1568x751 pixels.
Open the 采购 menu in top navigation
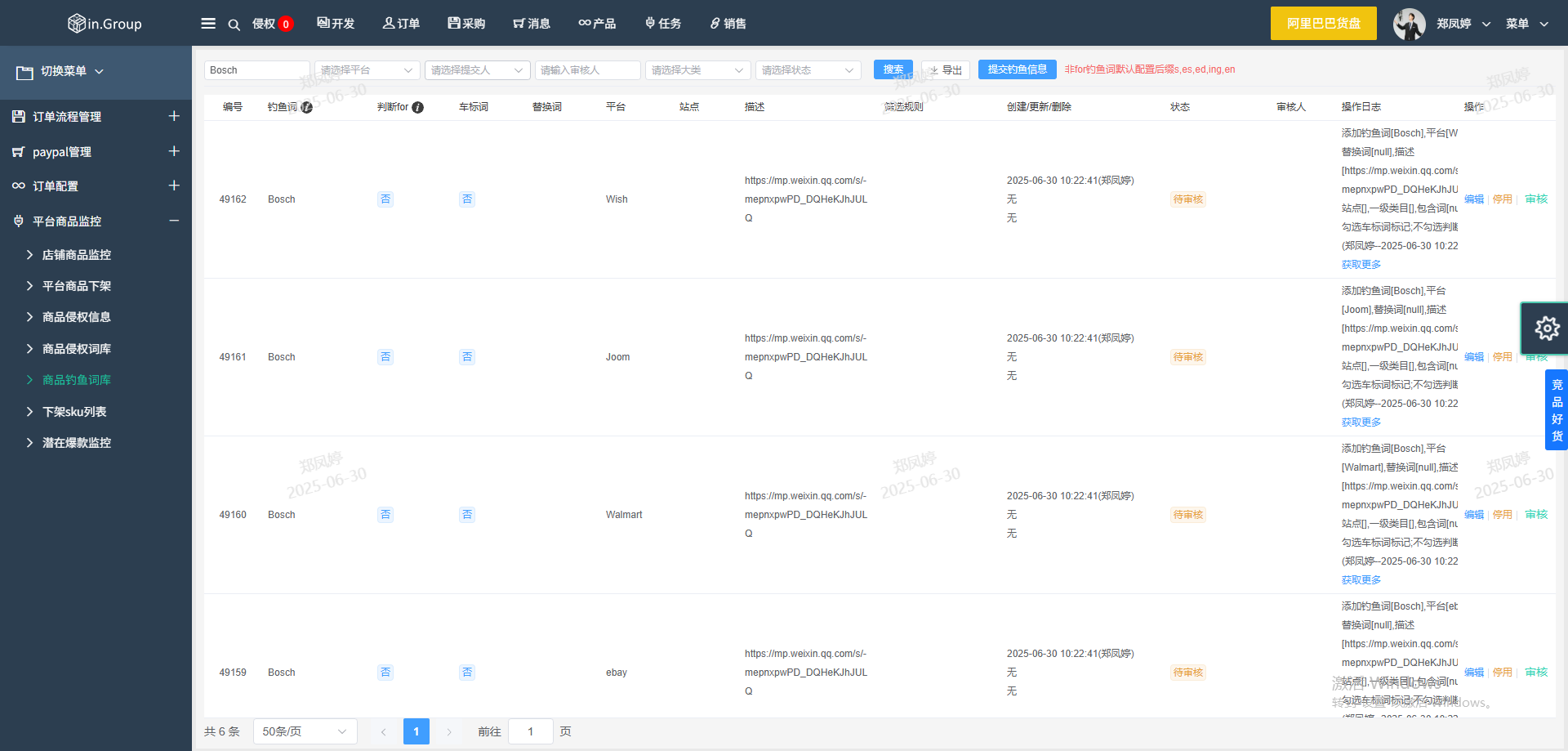pyautogui.click(x=466, y=24)
